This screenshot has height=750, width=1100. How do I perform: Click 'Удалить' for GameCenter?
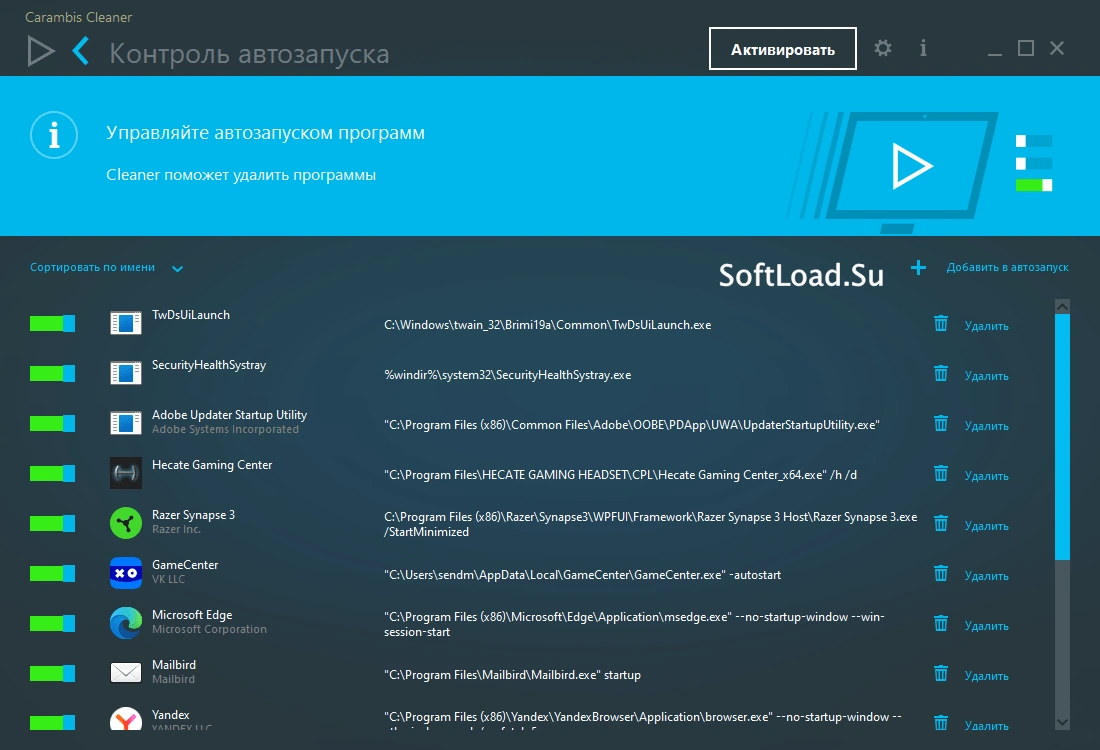pos(986,575)
